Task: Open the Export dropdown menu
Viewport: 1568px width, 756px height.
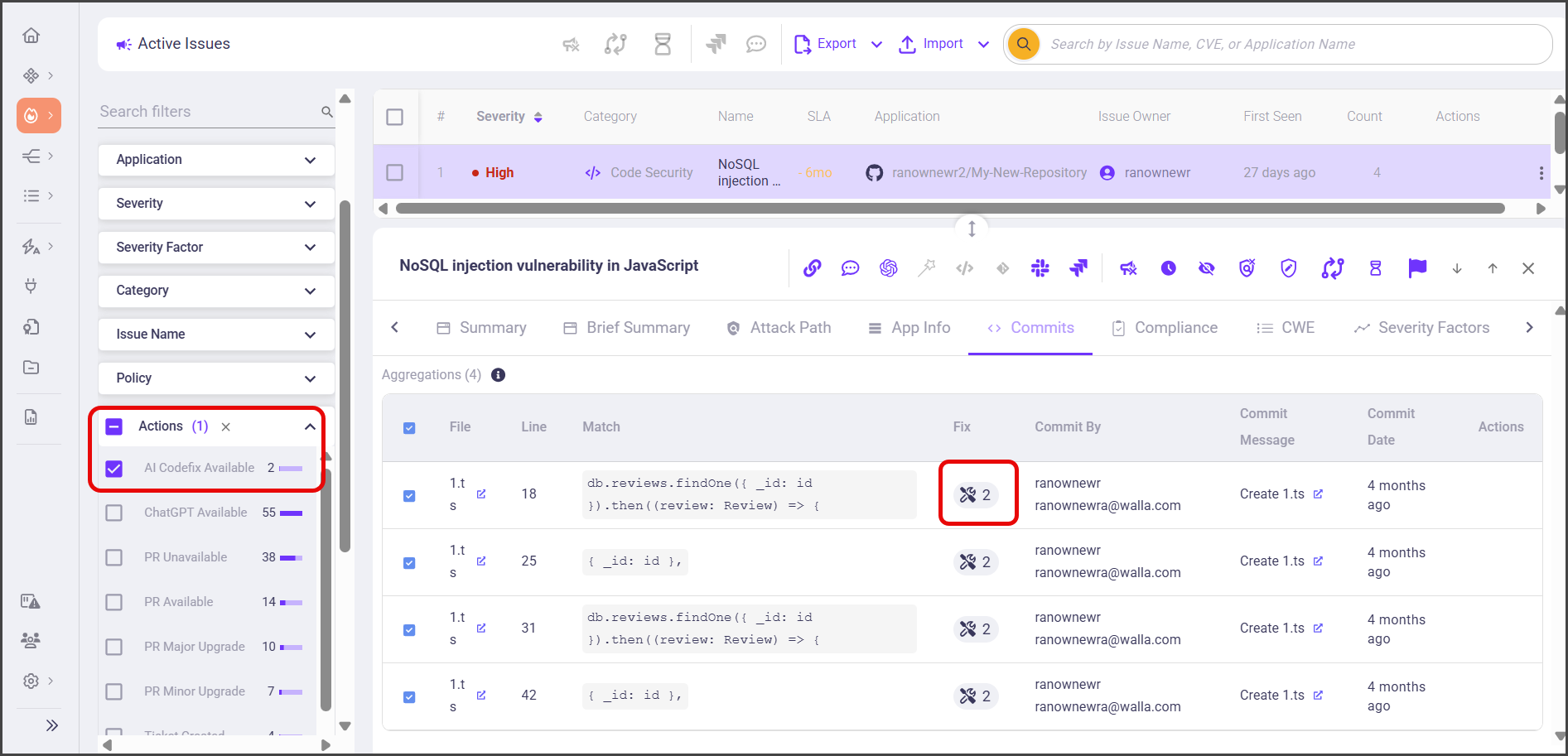Action: click(876, 45)
